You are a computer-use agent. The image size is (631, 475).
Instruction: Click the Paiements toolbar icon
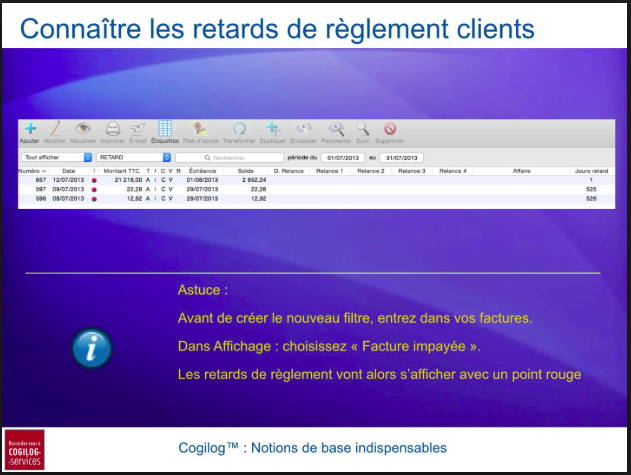tap(337, 129)
